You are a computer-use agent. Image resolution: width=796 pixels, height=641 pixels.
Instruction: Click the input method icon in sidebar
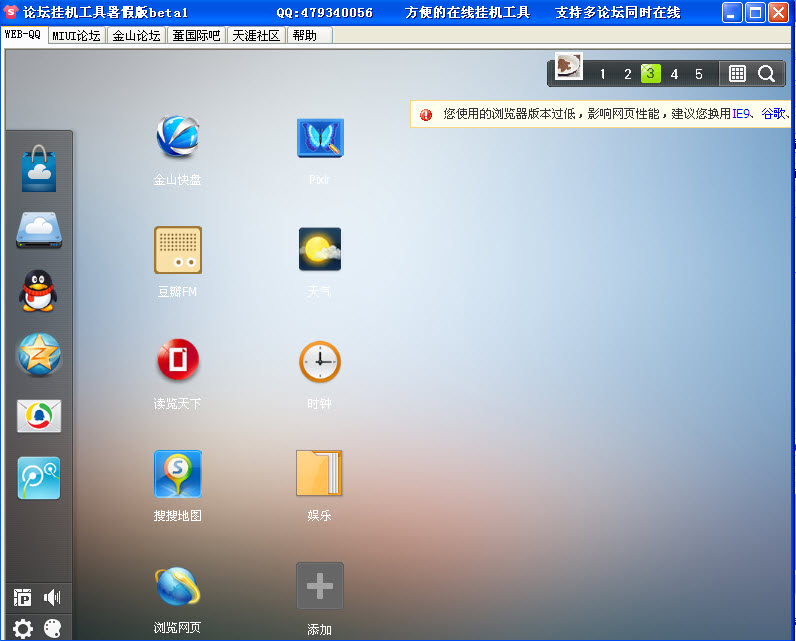tap(22, 598)
